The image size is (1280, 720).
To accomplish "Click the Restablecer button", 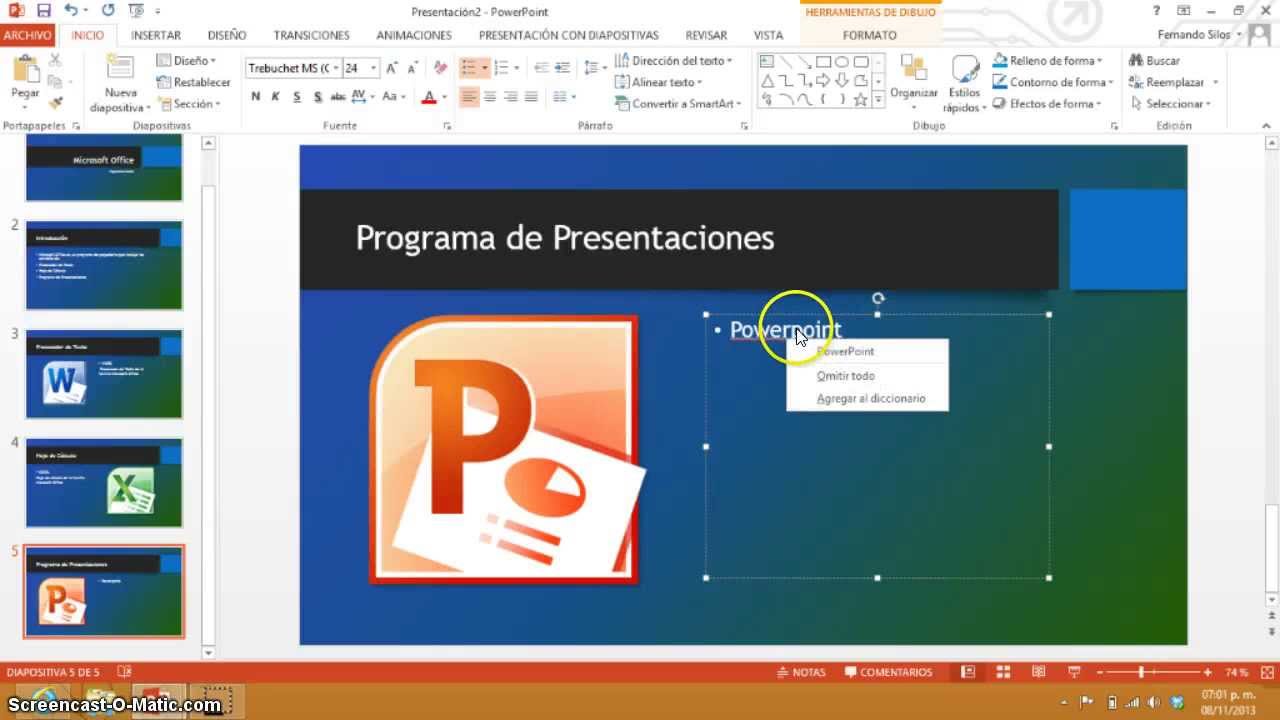I will point(194,82).
